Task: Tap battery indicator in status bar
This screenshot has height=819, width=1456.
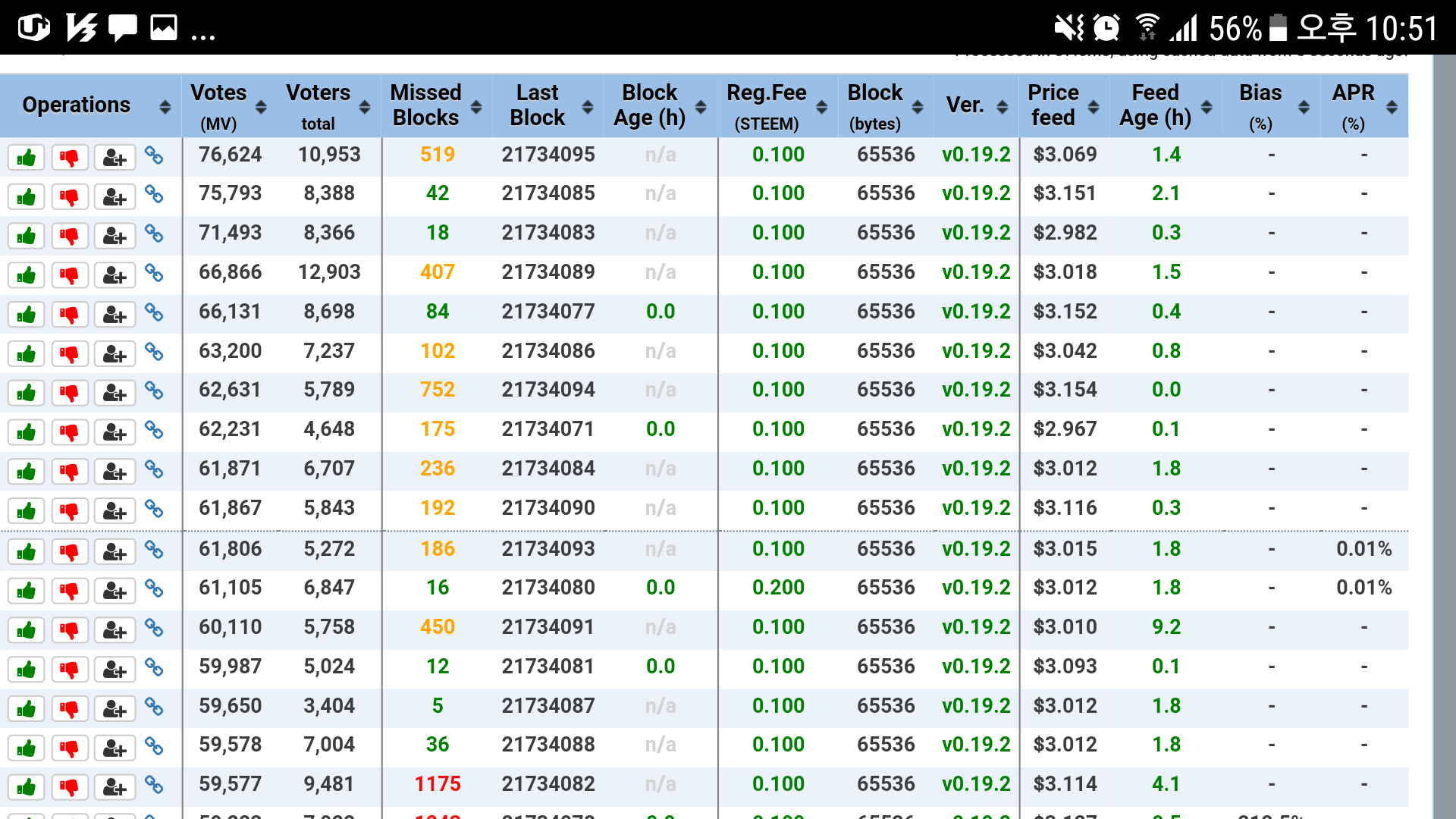Action: click(1278, 28)
